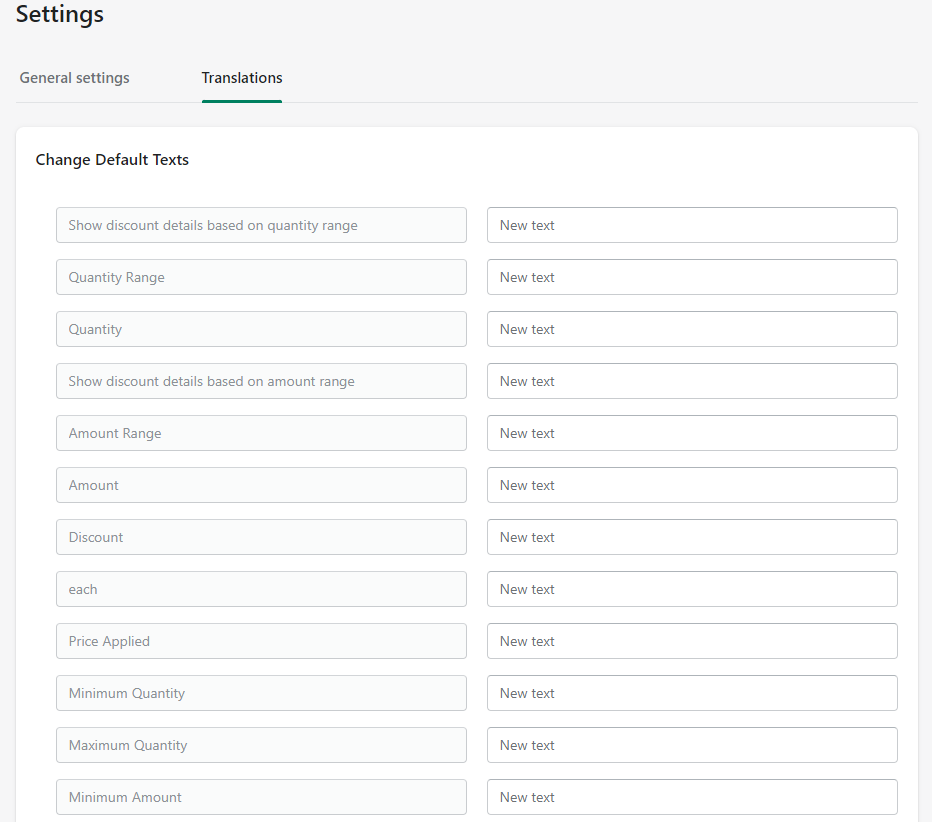
Task: Click the 'Amount Range' default text field
Action: click(262, 433)
